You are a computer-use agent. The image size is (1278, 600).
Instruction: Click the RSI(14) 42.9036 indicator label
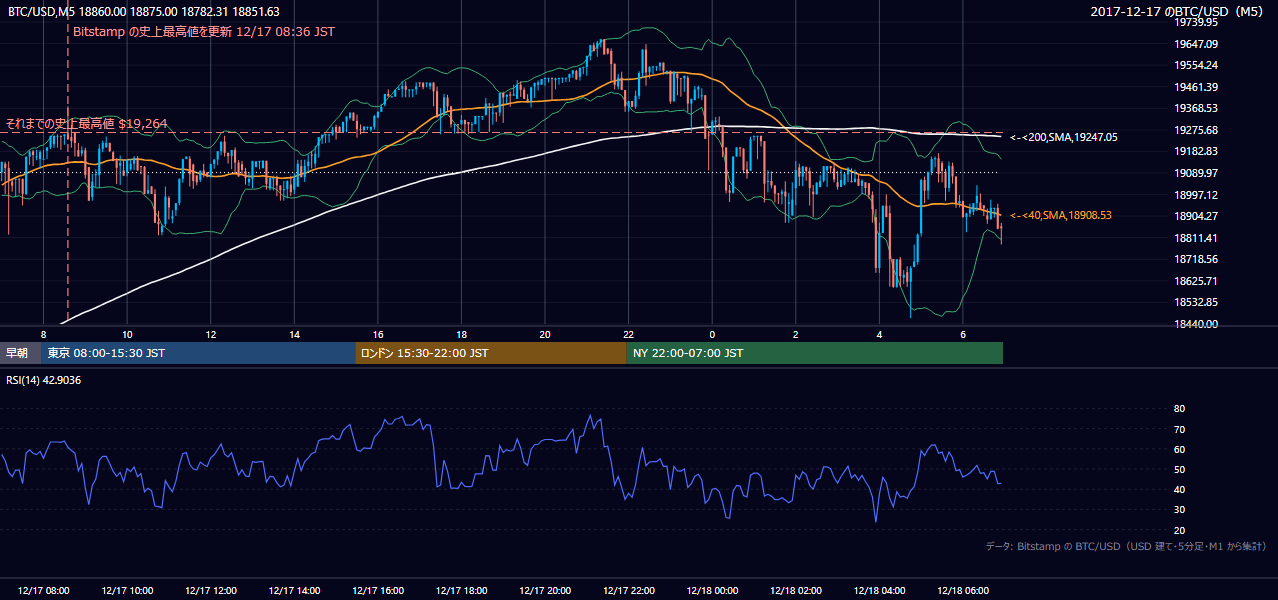(44, 380)
